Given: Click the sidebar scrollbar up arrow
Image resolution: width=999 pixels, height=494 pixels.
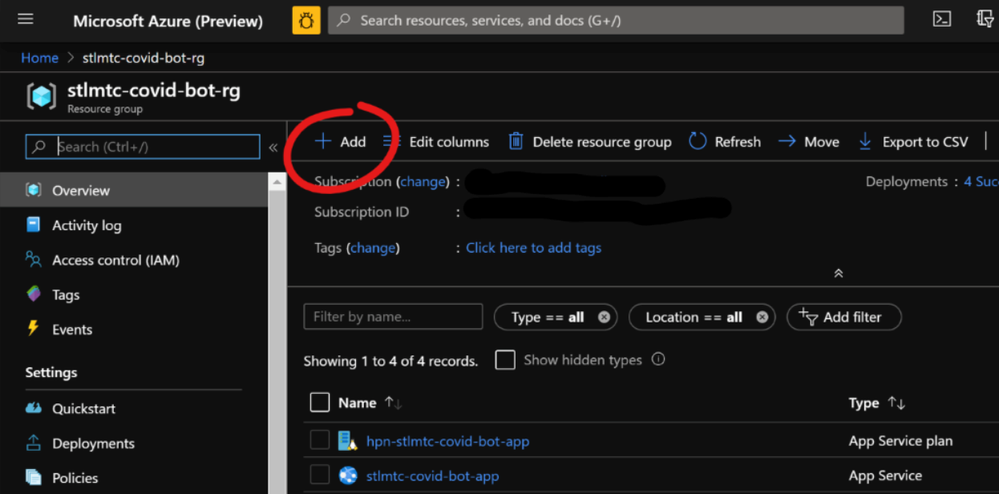Looking at the screenshot, I should (x=277, y=183).
